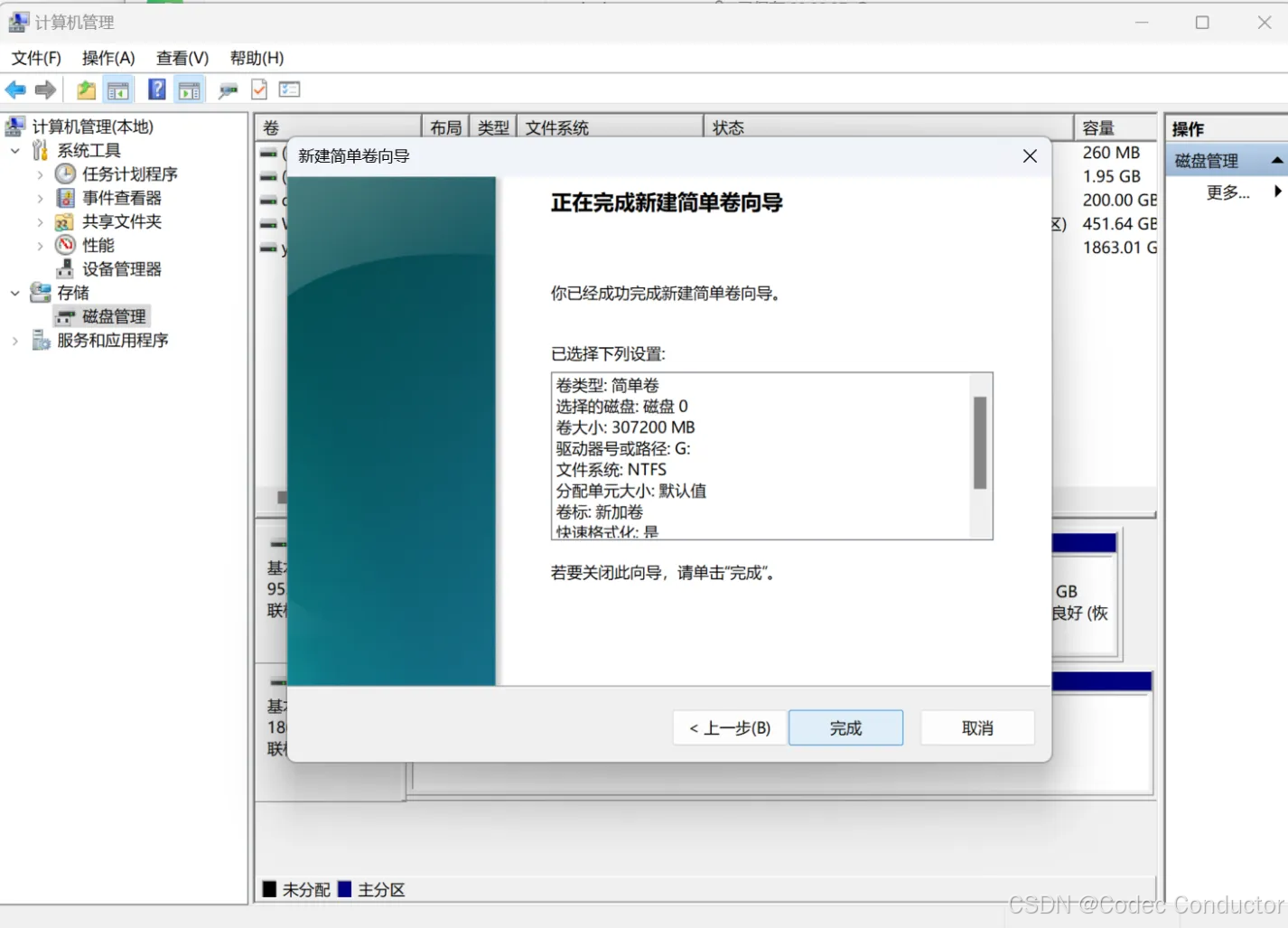This screenshot has height=928, width=1288.
Task: Click the gray Forward arrow in toolbar
Action: click(x=45, y=89)
